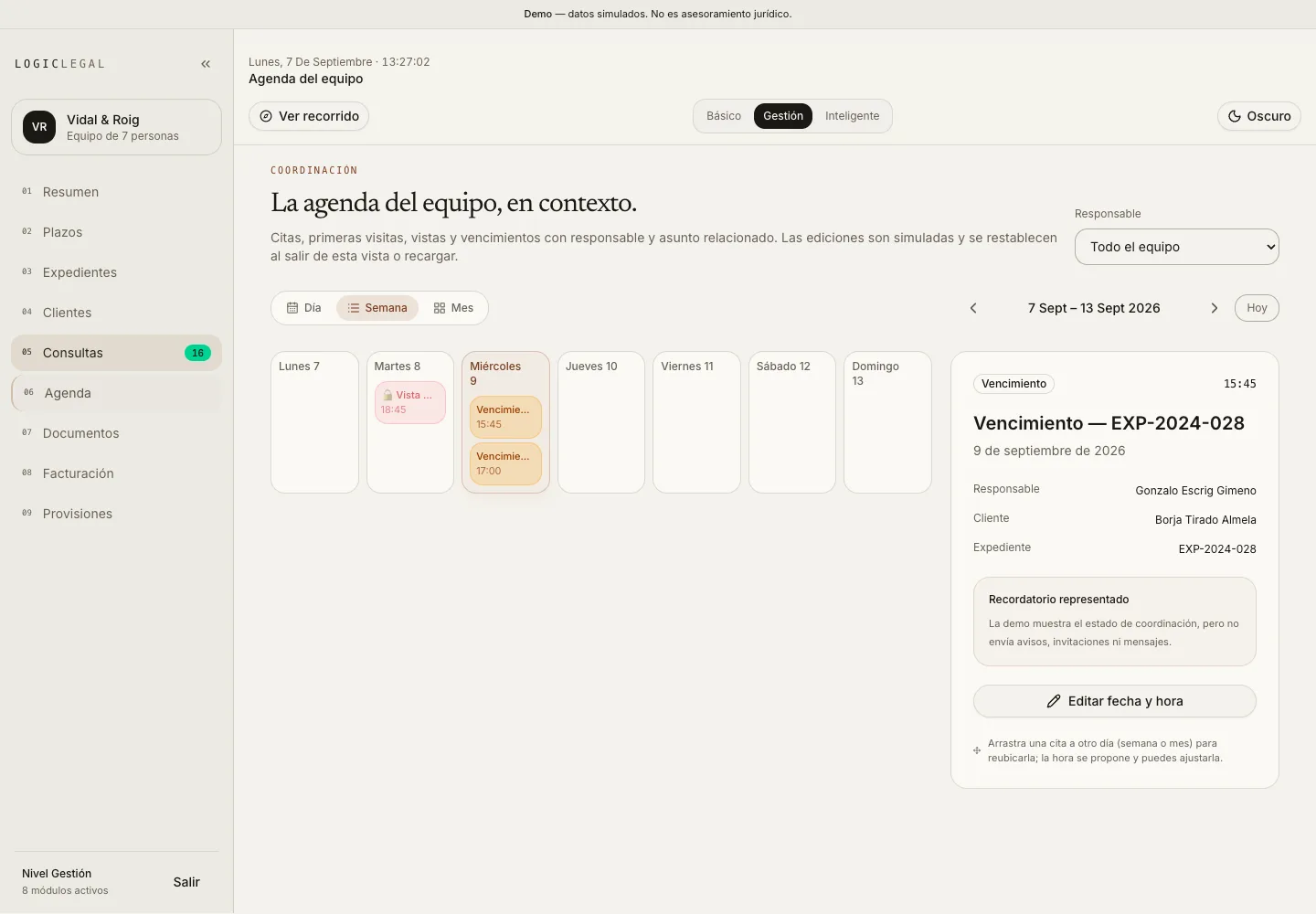Open the Tuesday Vista event at 18:45
Screen dimensions: 1316x914
(410, 402)
